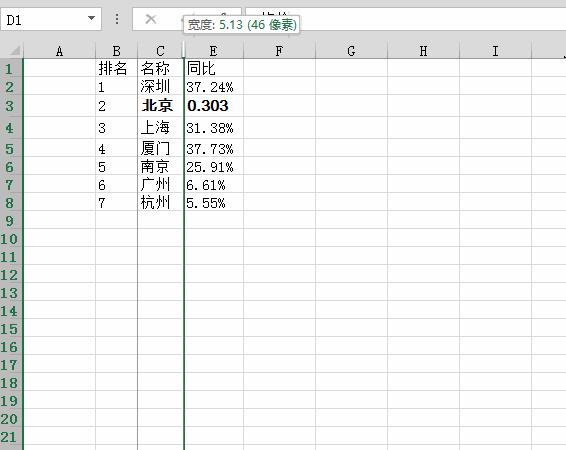Select column G header
The height and width of the screenshot is (450, 566).
pos(351,51)
